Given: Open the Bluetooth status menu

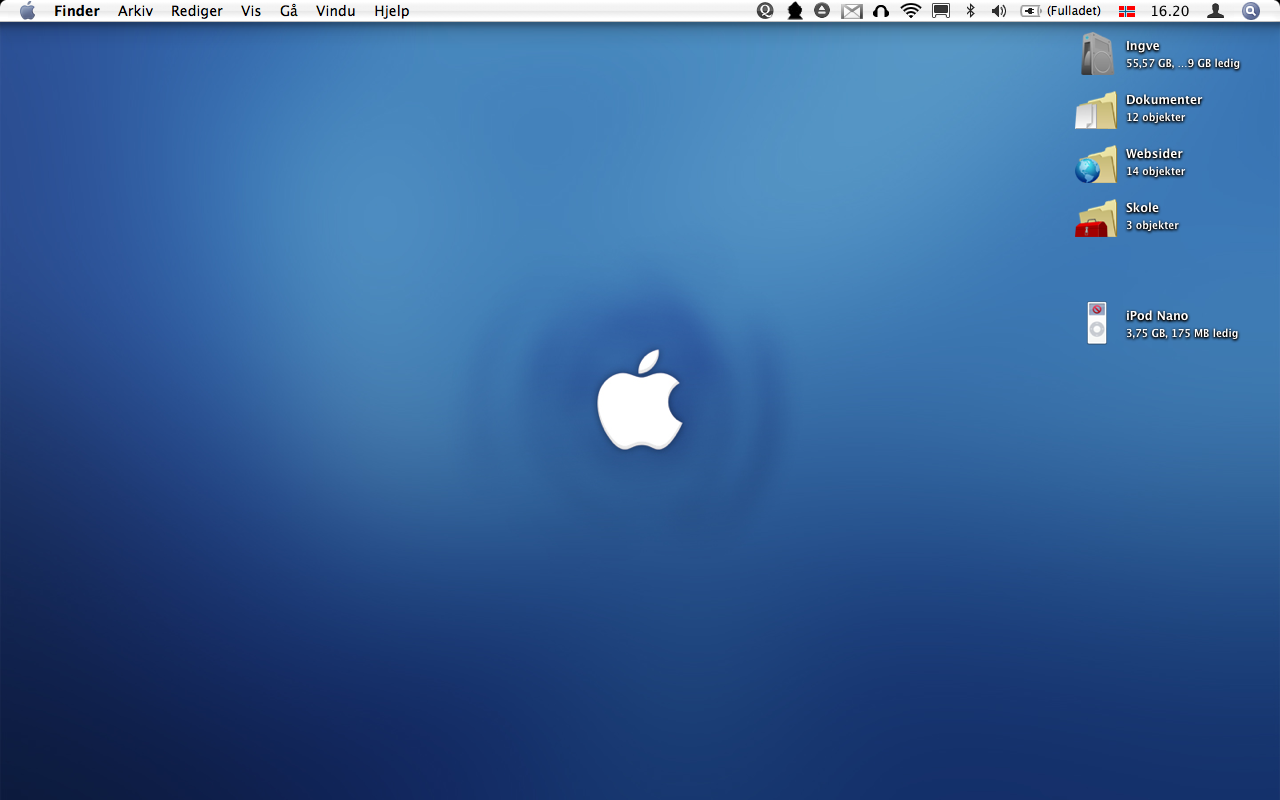Looking at the screenshot, I should click(970, 11).
